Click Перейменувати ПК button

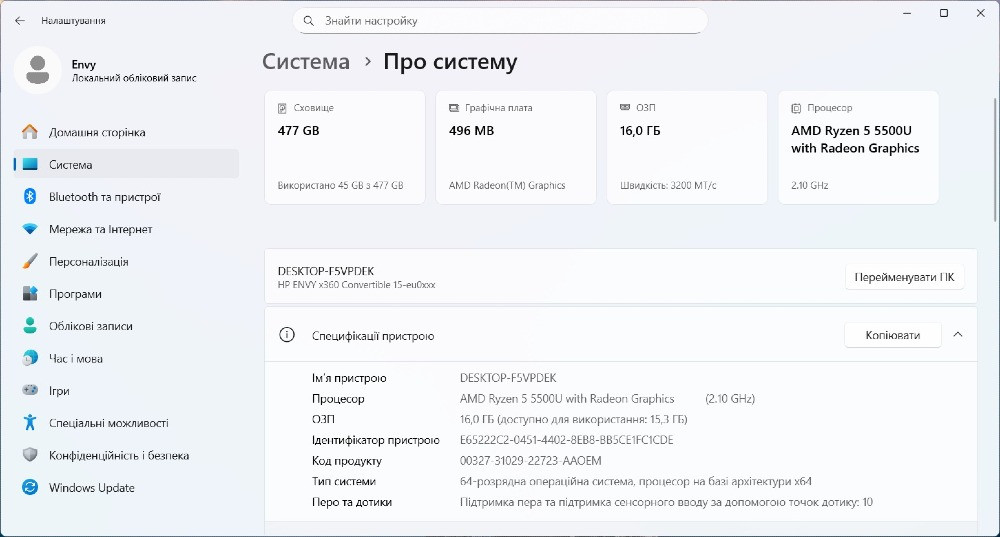(x=904, y=277)
